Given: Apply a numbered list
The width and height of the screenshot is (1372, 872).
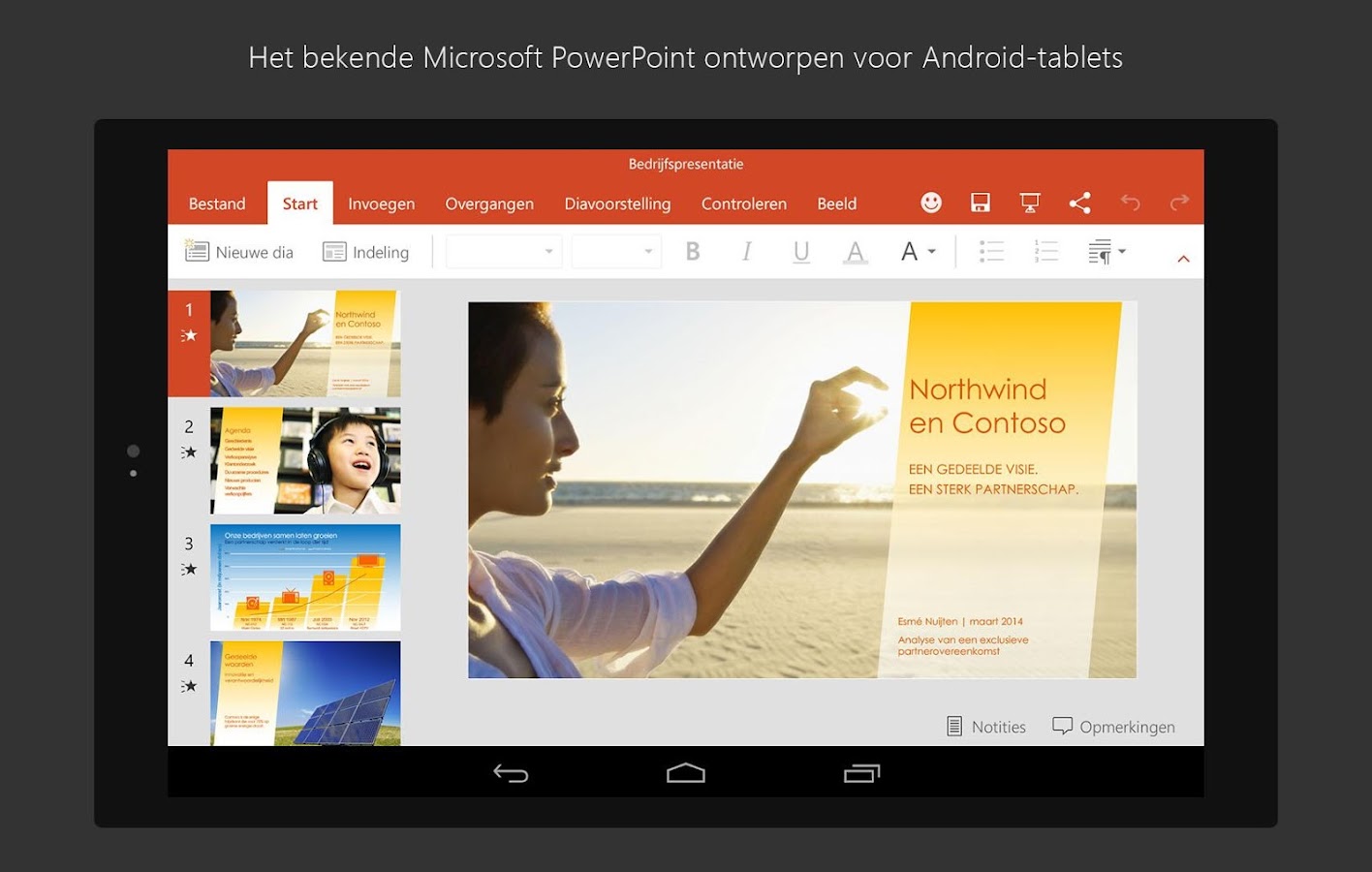Looking at the screenshot, I should tap(1046, 252).
